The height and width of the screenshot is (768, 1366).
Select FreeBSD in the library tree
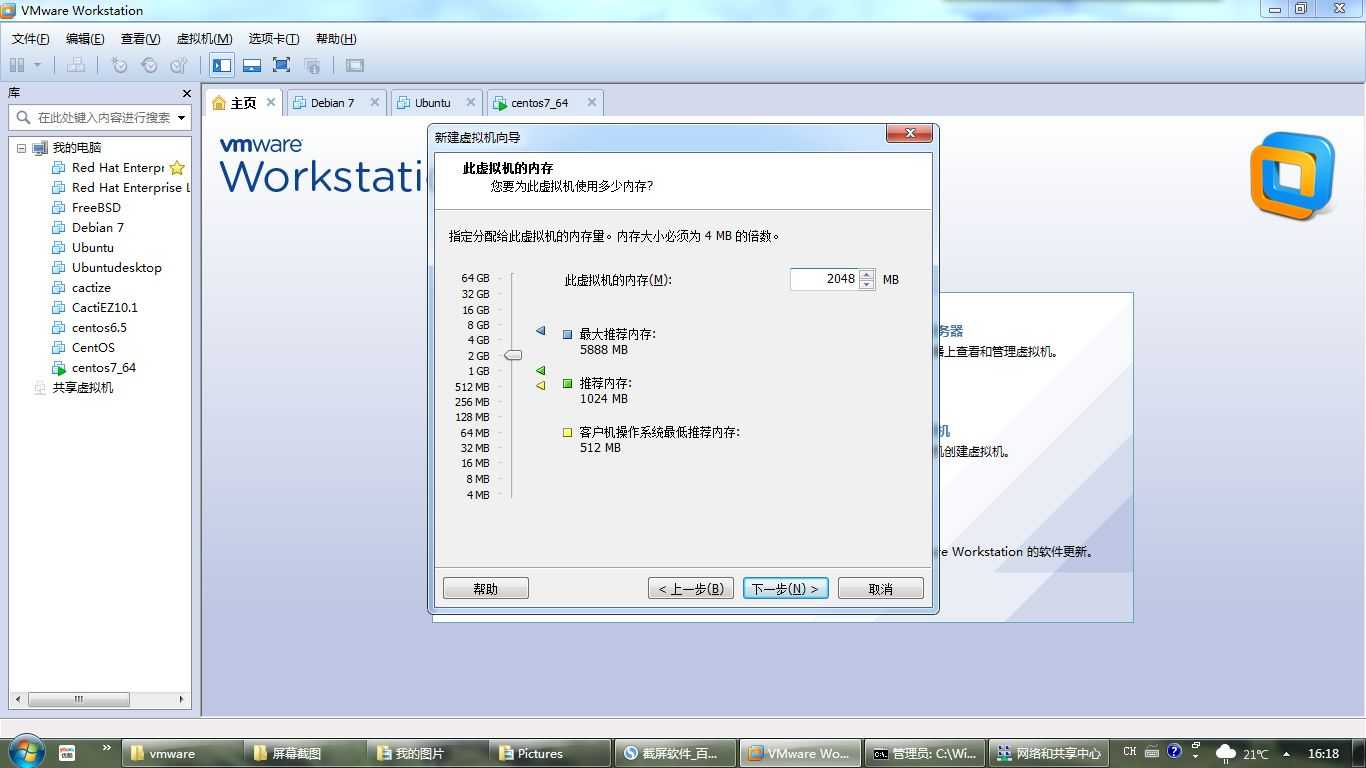(x=96, y=208)
